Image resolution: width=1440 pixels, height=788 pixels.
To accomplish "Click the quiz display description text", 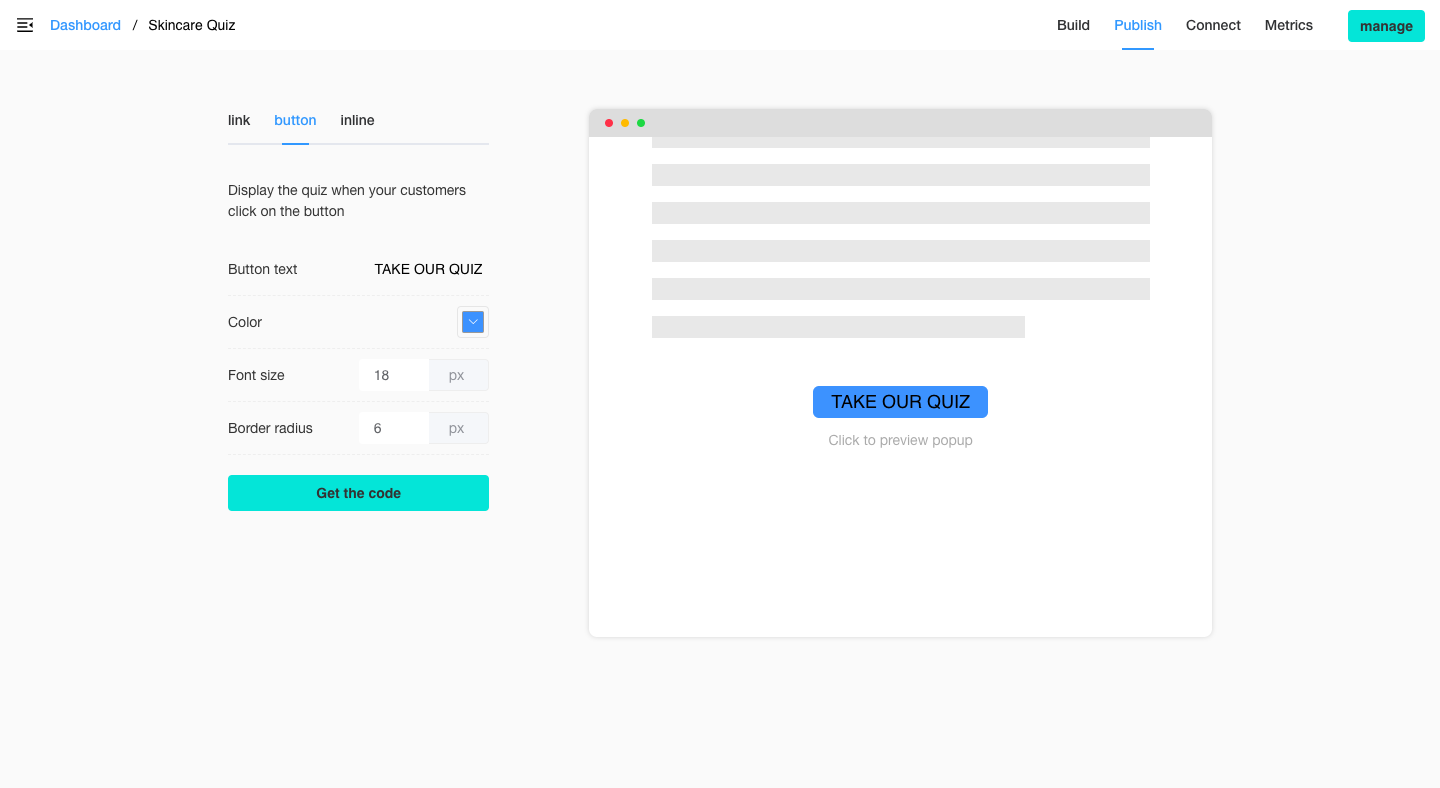I will (x=347, y=200).
